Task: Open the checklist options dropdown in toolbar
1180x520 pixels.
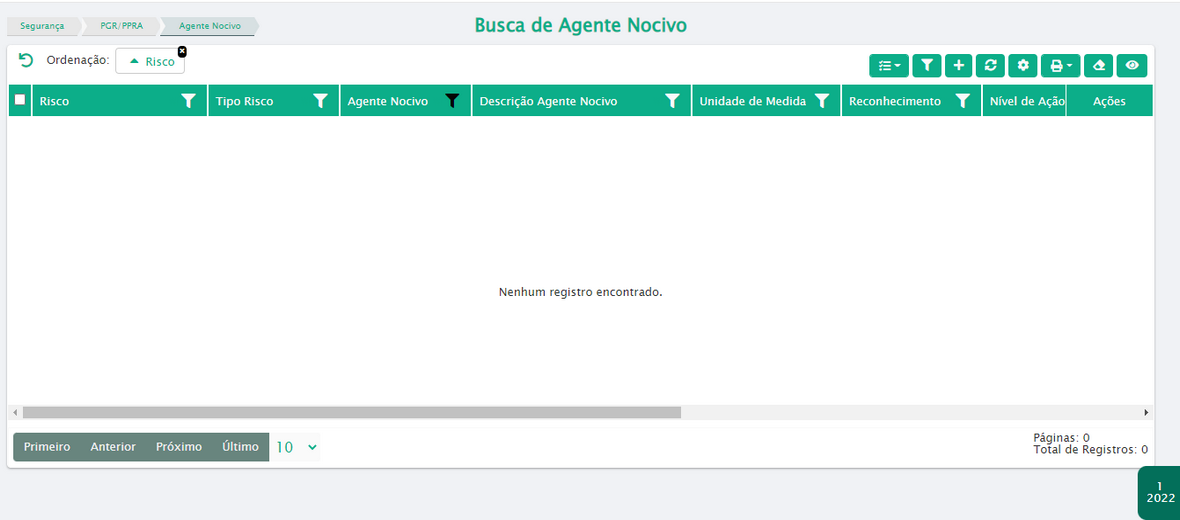Action: (889, 66)
